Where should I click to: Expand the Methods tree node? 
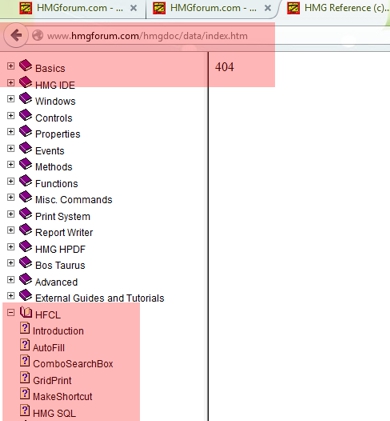pyautogui.click(x=11, y=165)
